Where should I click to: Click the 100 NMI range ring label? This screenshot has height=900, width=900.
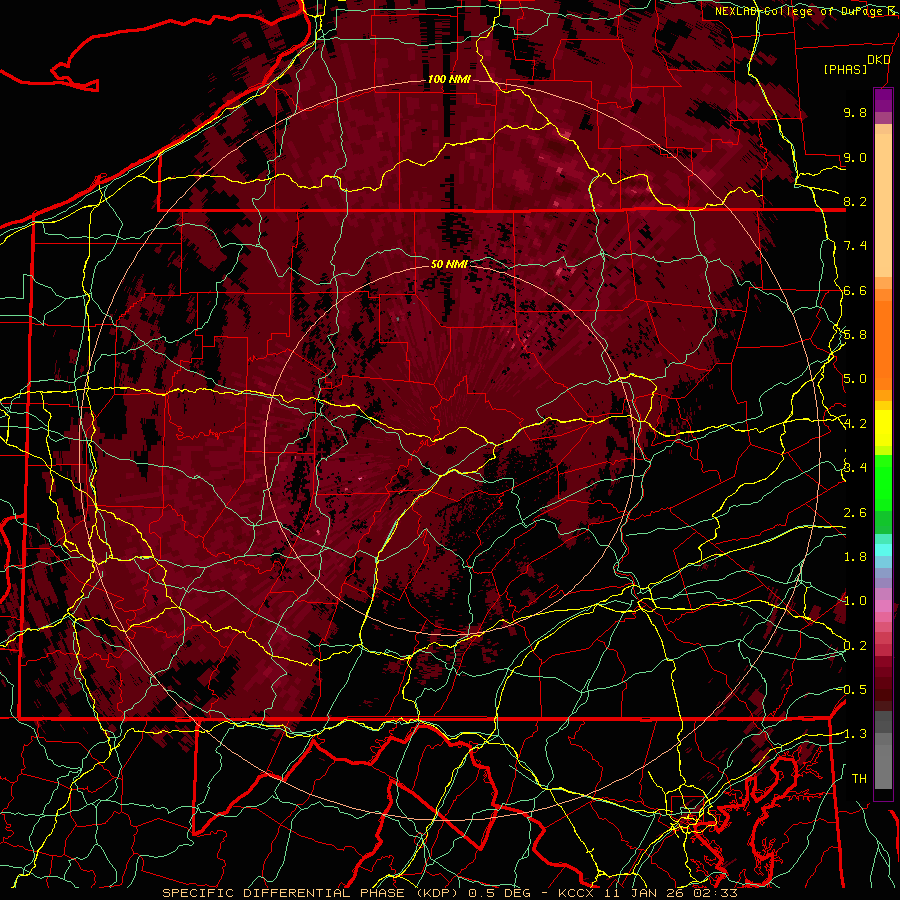(x=449, y=79)
